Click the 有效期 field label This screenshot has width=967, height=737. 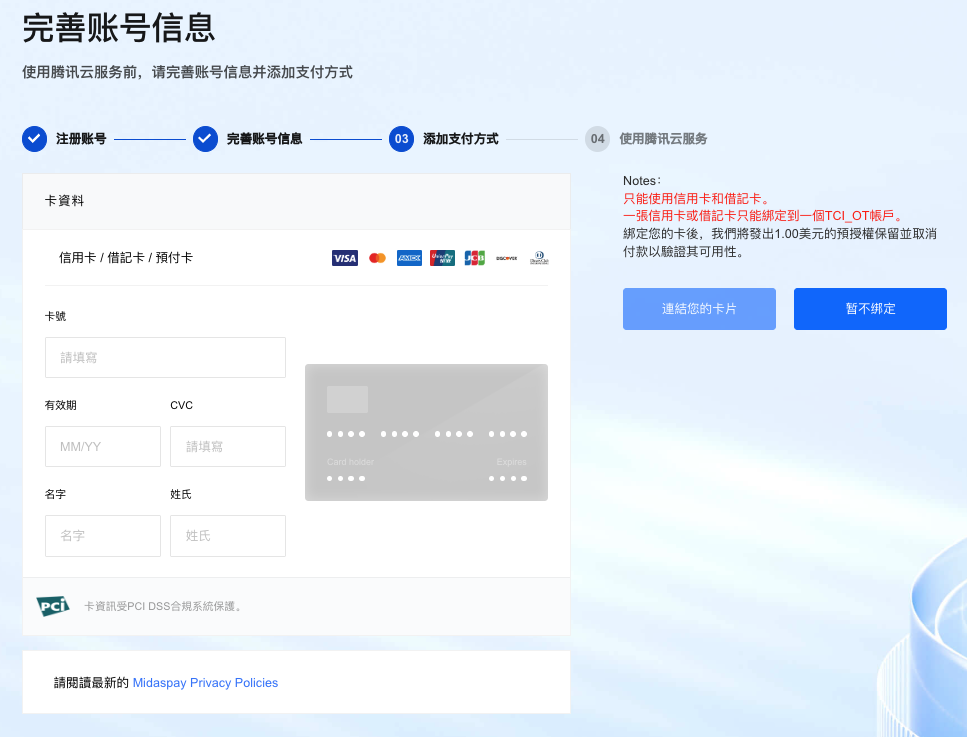(x=60, y=405)
